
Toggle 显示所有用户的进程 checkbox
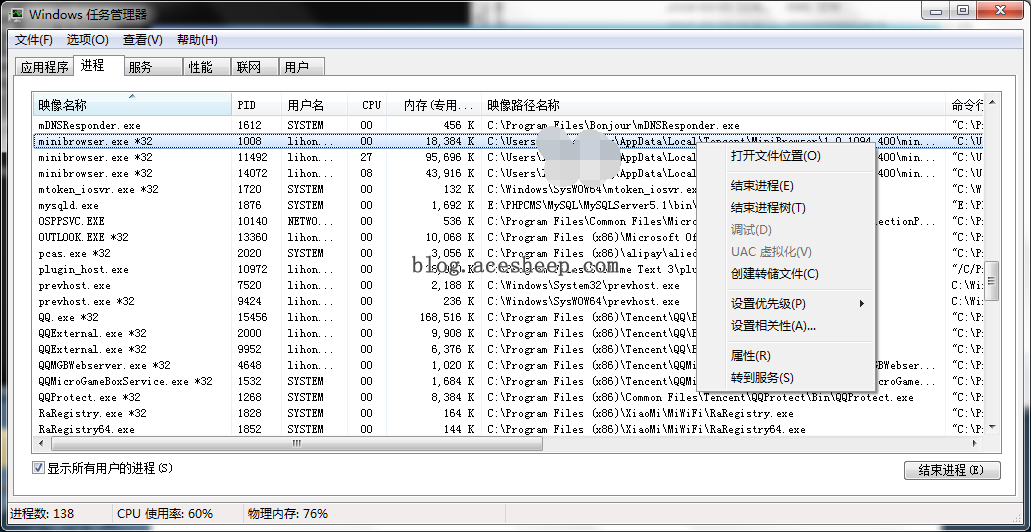pyautogui.click(x=38, y=468)
